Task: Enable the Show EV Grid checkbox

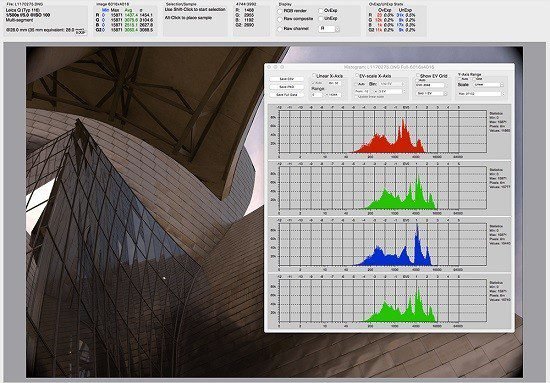Action: point(418,75)
